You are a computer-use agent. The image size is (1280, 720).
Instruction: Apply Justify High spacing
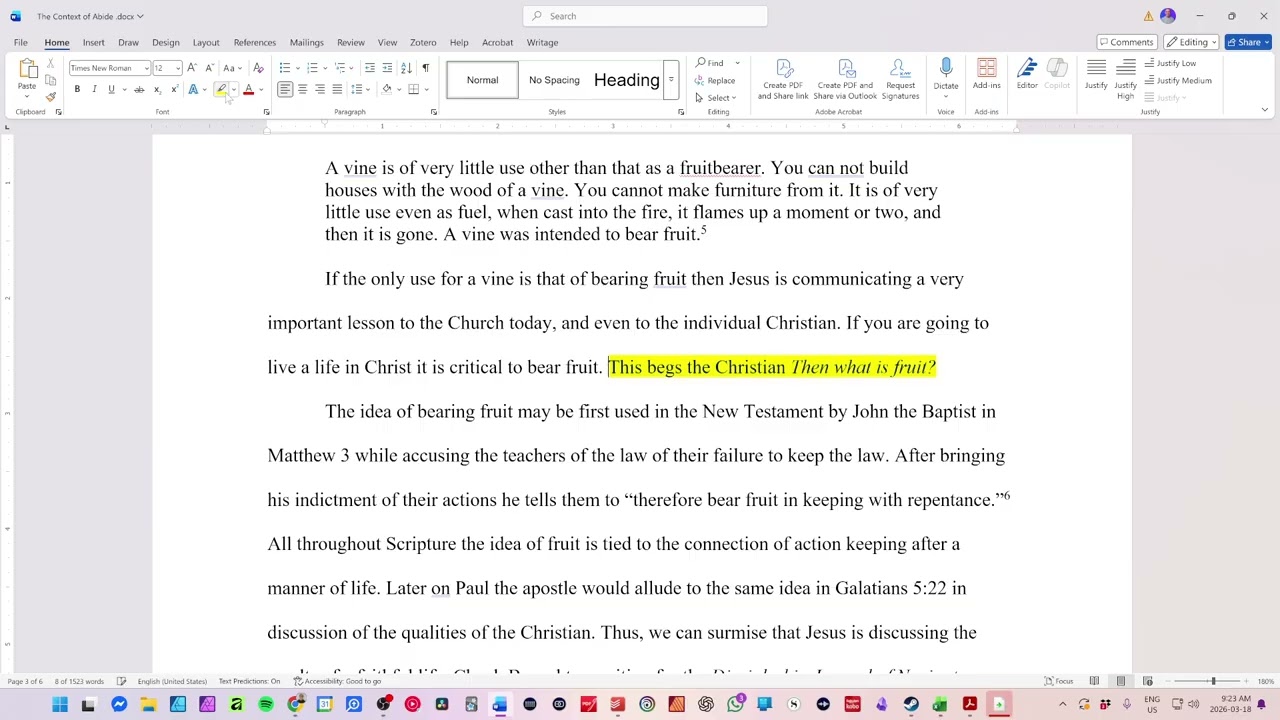1126,79
